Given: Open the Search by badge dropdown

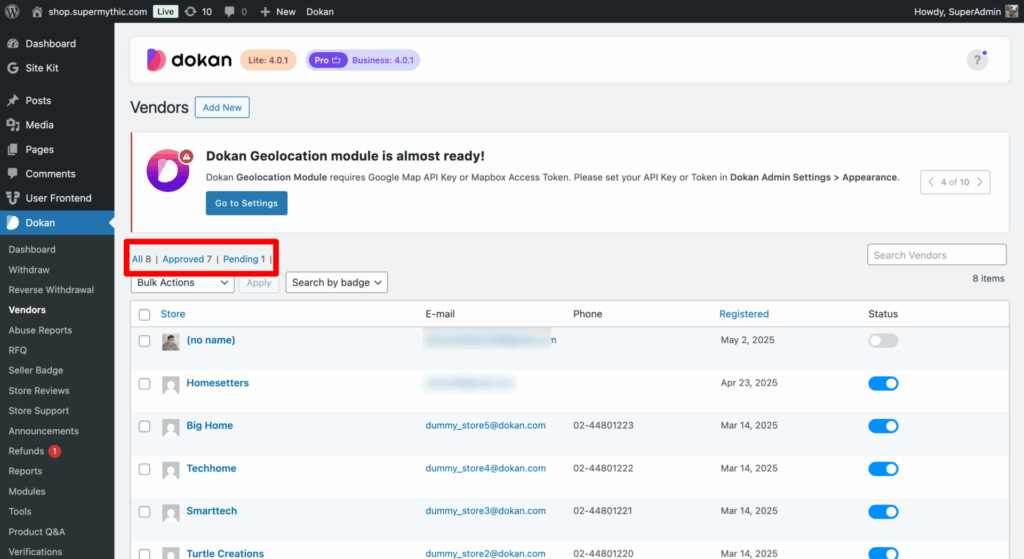Looking at the screenshot, I should click(x=336, y=283).
